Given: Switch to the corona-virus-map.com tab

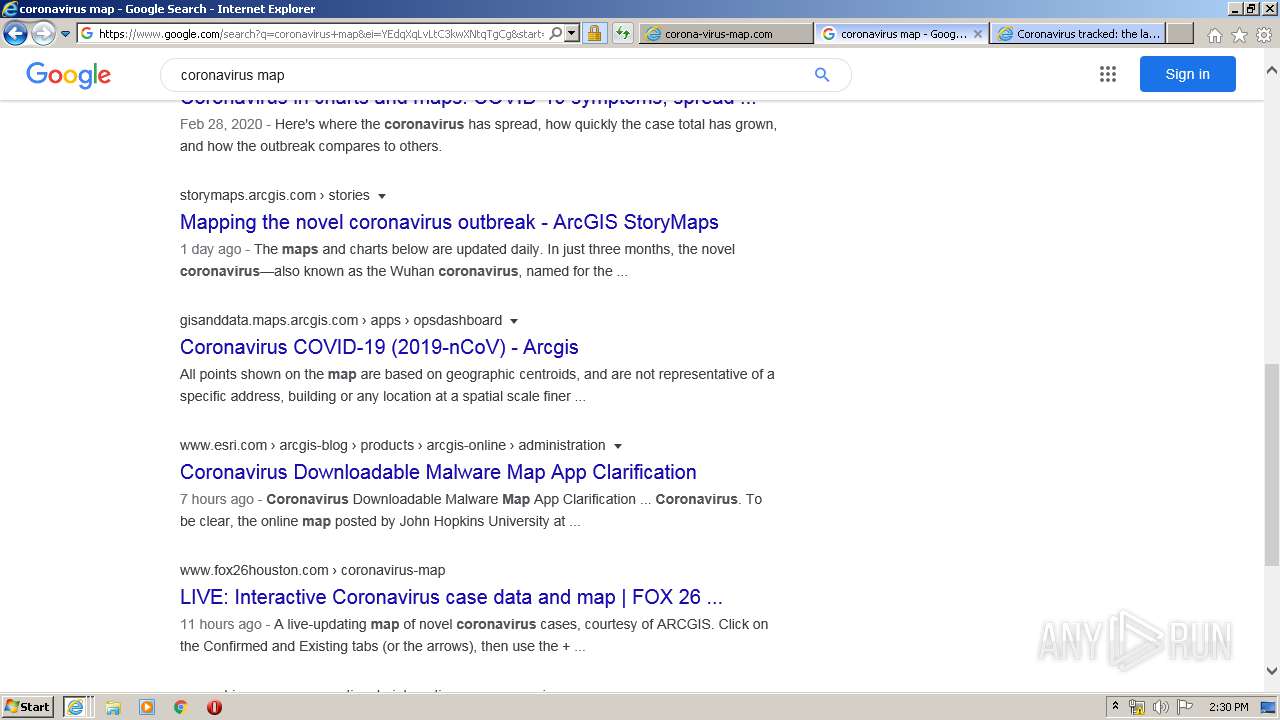Looking at the screenshot, I should [x=727, y=33].
